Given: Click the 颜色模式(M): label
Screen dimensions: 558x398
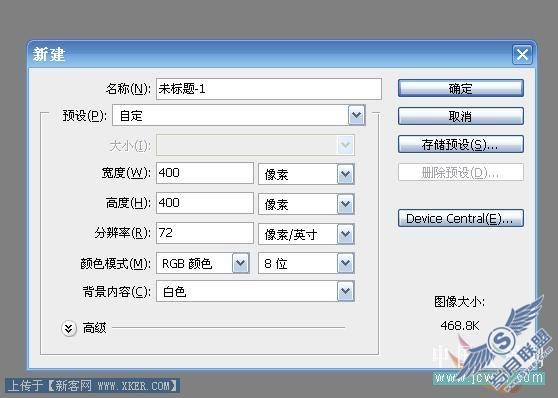Looking at the screenshot, I should pyautogui.click(x=116, y=263).
